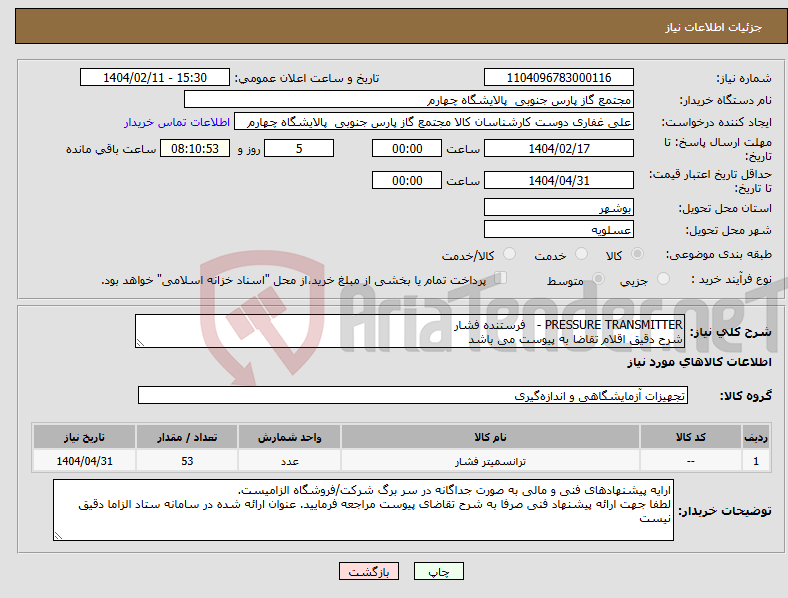788x598 pixels.
Task: Click the item code cell showing --
Action: (x=691, y=461)
